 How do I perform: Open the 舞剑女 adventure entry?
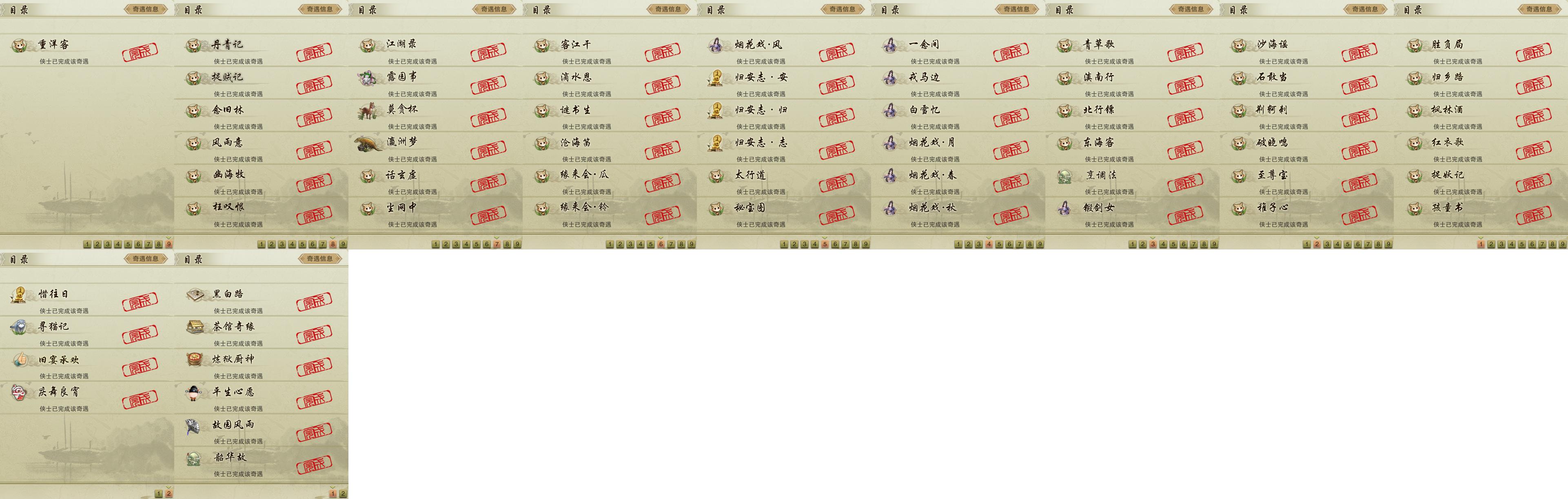point(1133,214)
